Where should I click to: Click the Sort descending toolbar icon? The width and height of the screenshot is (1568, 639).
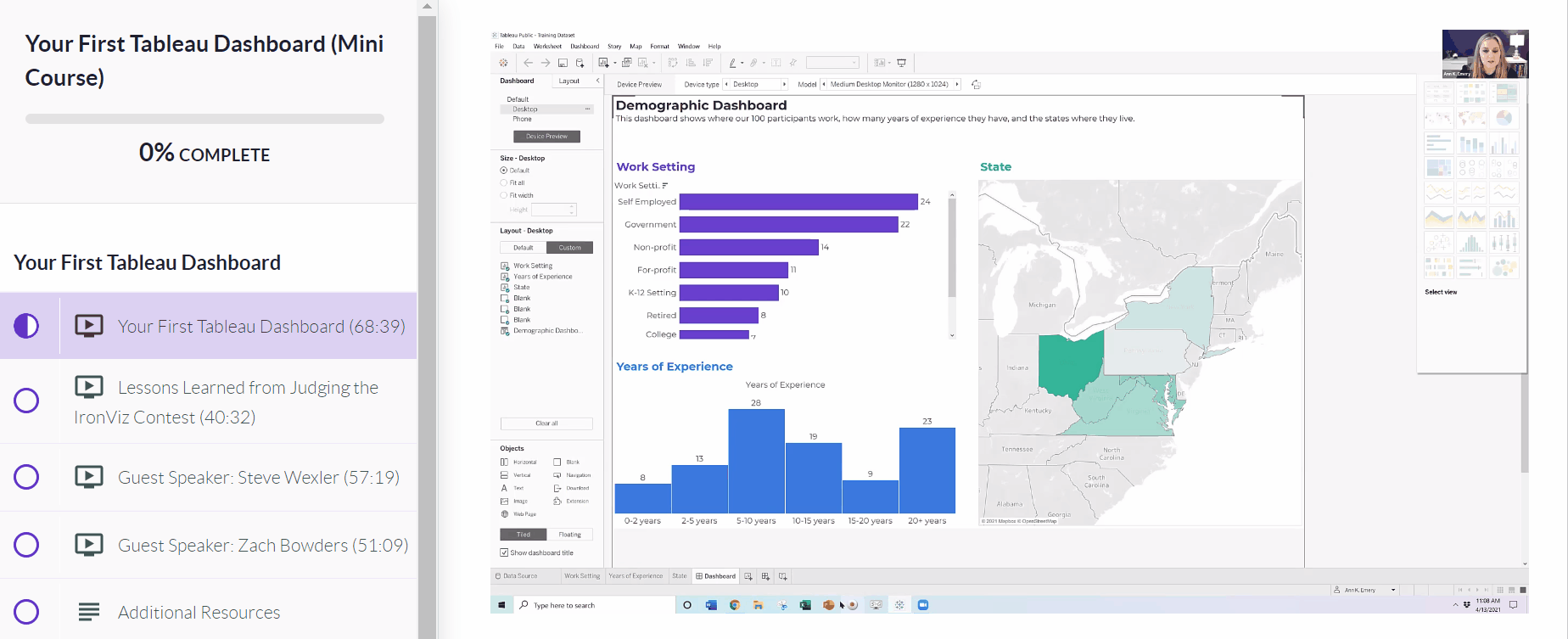708,63
